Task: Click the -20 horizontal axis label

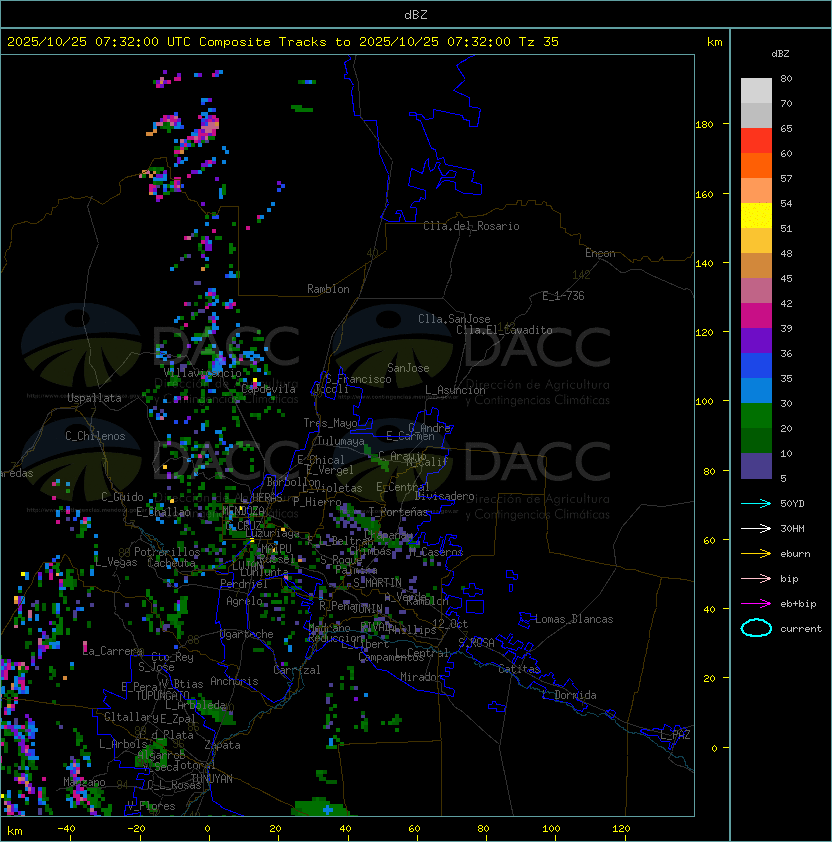Action: 136,829
